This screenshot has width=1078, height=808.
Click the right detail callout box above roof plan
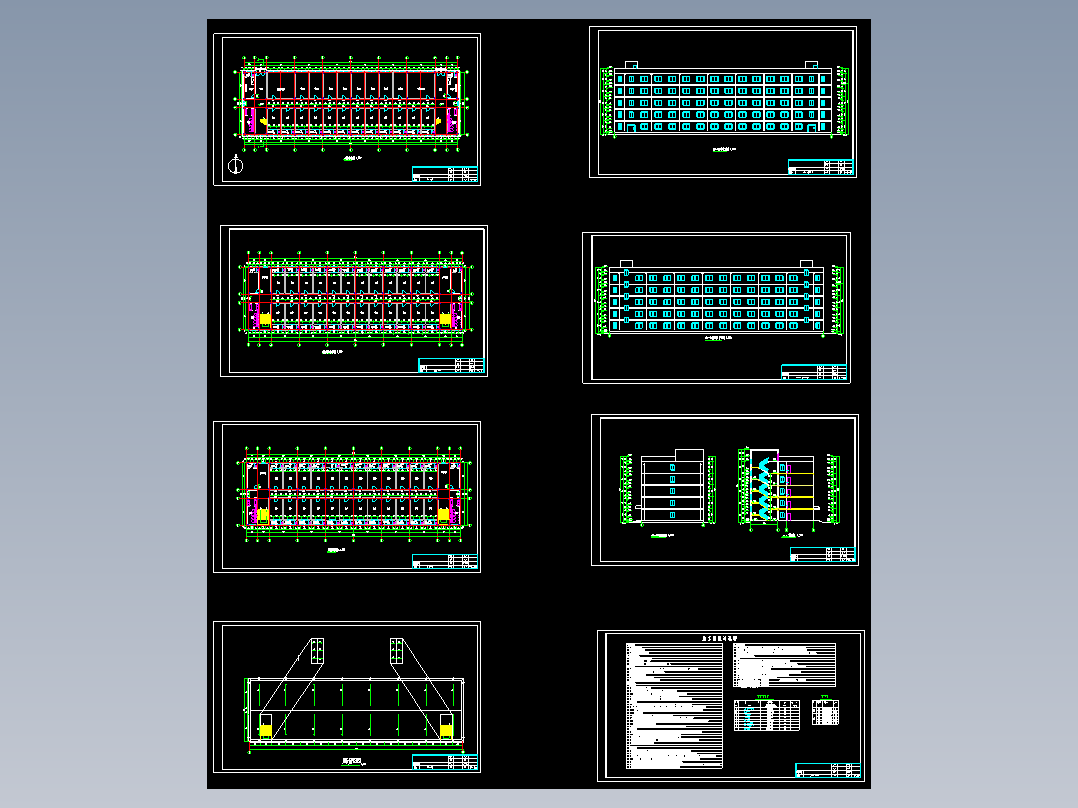[x=397, y=651]
